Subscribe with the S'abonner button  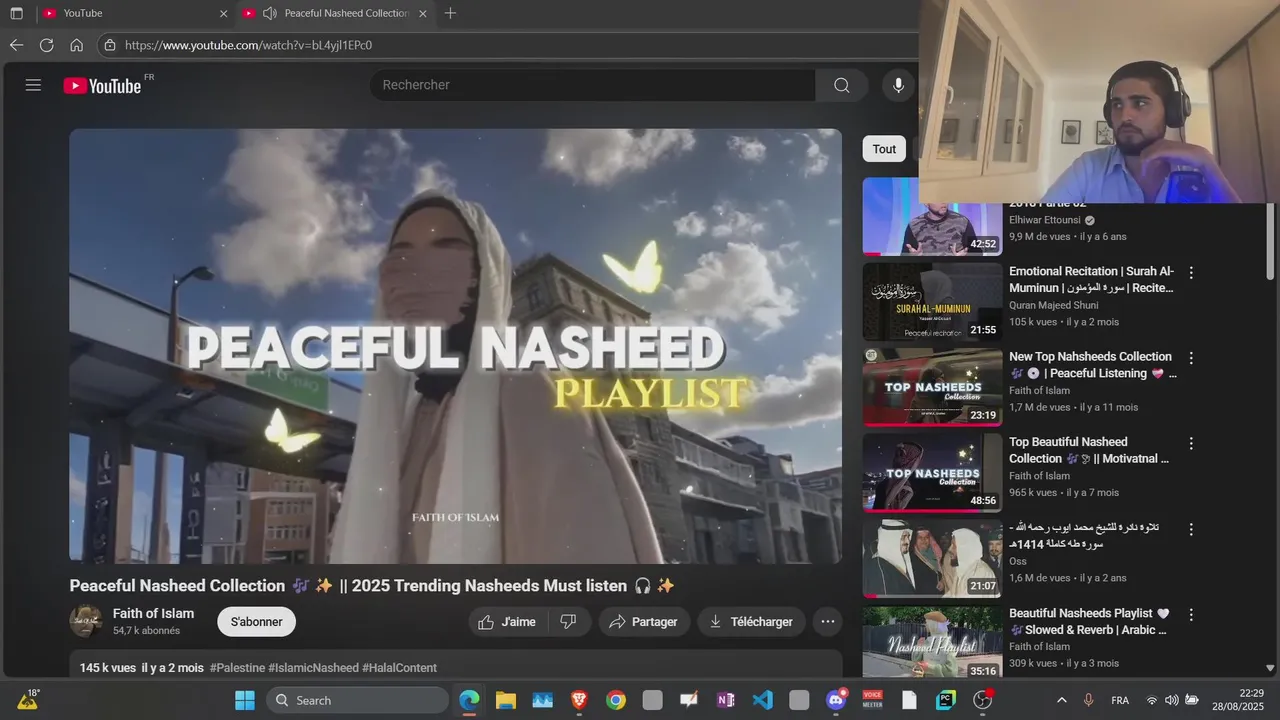pyautogui.click(x=256, y=622)
